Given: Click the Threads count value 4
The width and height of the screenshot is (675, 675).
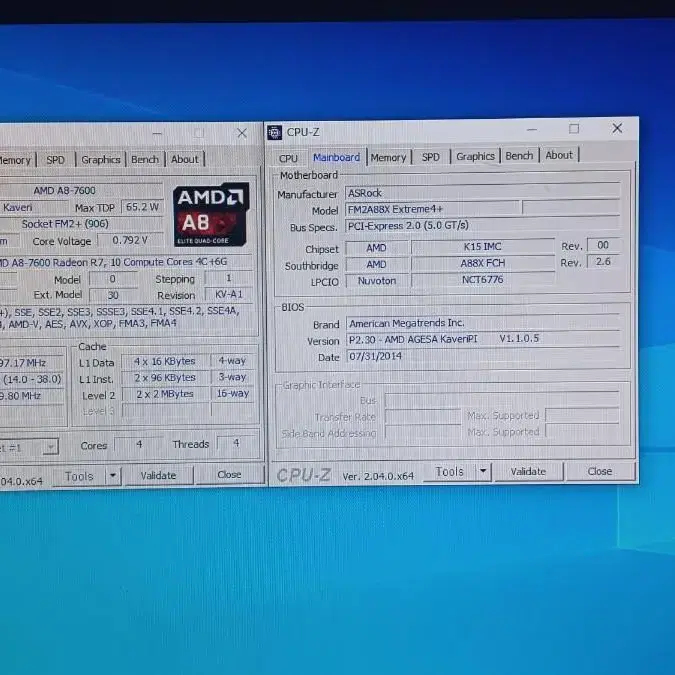Looking at the screenshot, I should click(x=236, y=443).
